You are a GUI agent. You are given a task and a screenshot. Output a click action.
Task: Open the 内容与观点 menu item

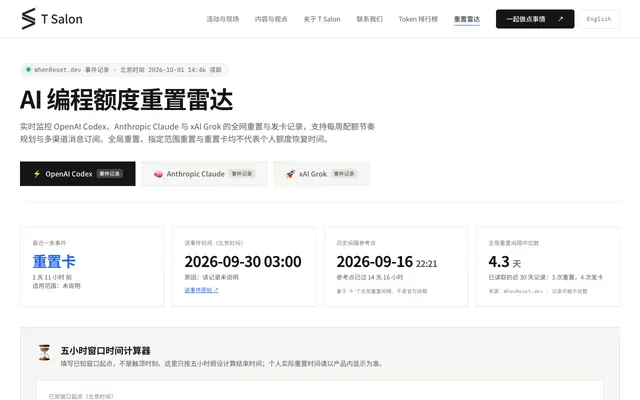point(271,19)
